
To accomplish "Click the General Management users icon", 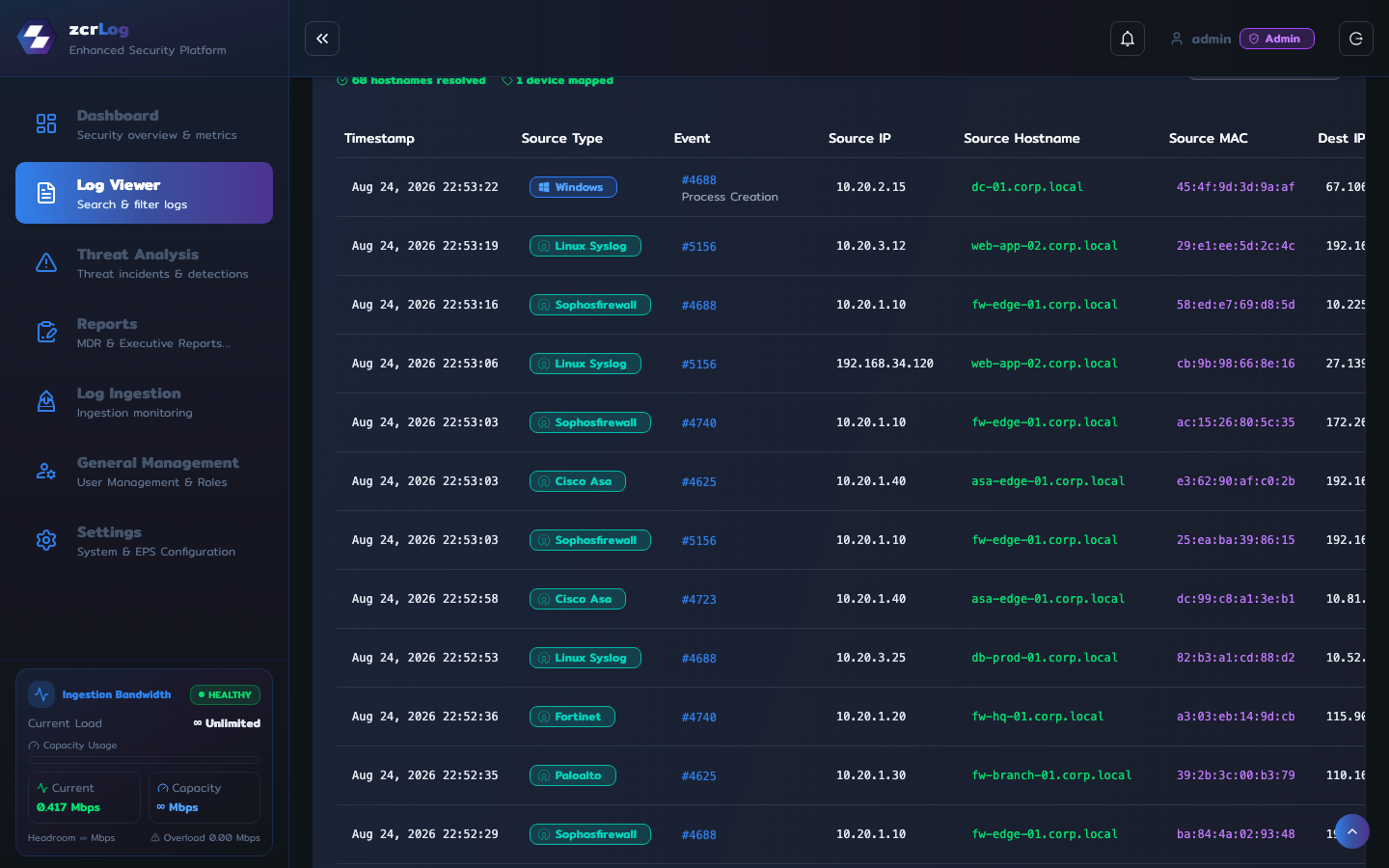I will pos(46,471).
